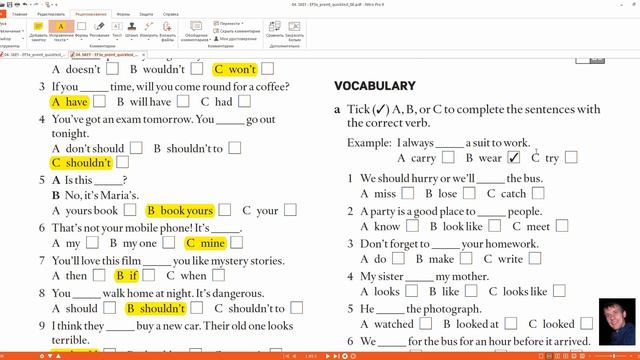
Task: Choose the Shapes annotation tool
Action: click(x=82, y=26)
